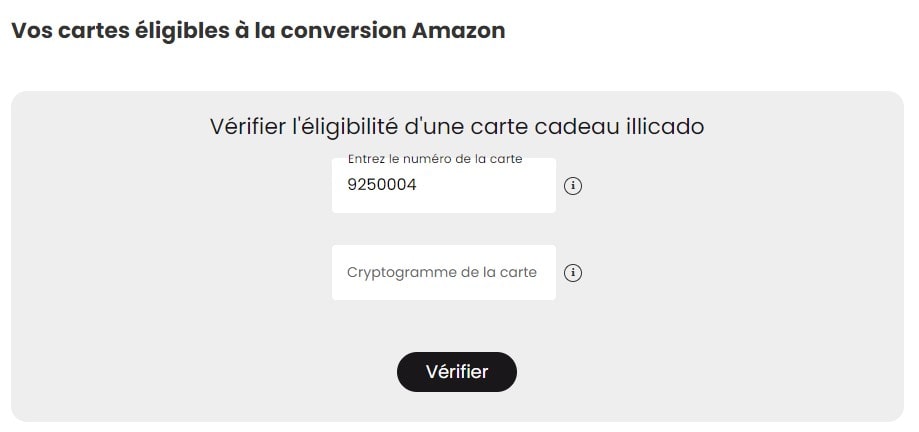Select the empty cryptogram input box
Viewport: 919px width, 432px height.
coord(443,273)
